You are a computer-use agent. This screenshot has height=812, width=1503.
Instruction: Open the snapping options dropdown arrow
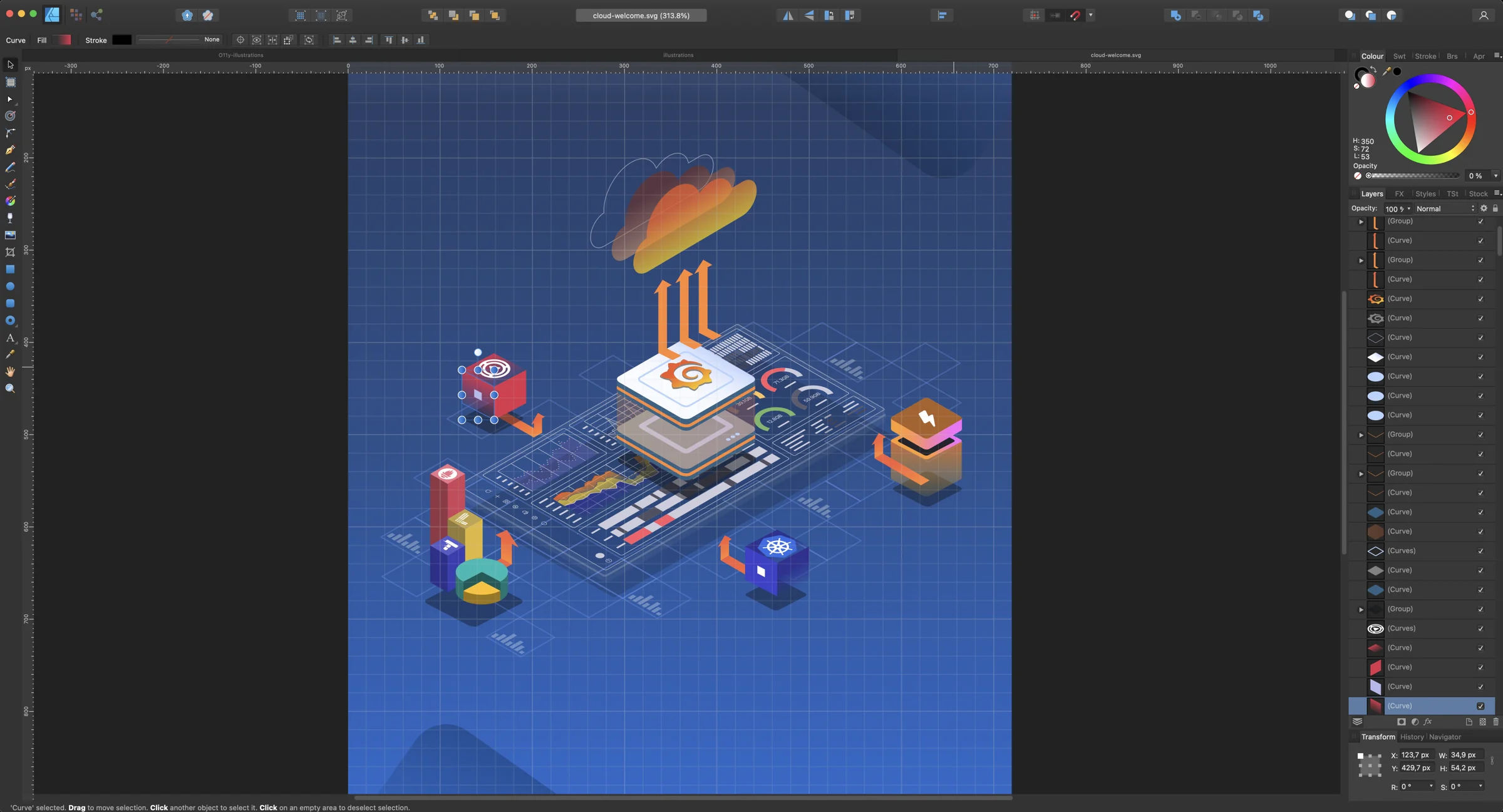(x=1091, y=15)
